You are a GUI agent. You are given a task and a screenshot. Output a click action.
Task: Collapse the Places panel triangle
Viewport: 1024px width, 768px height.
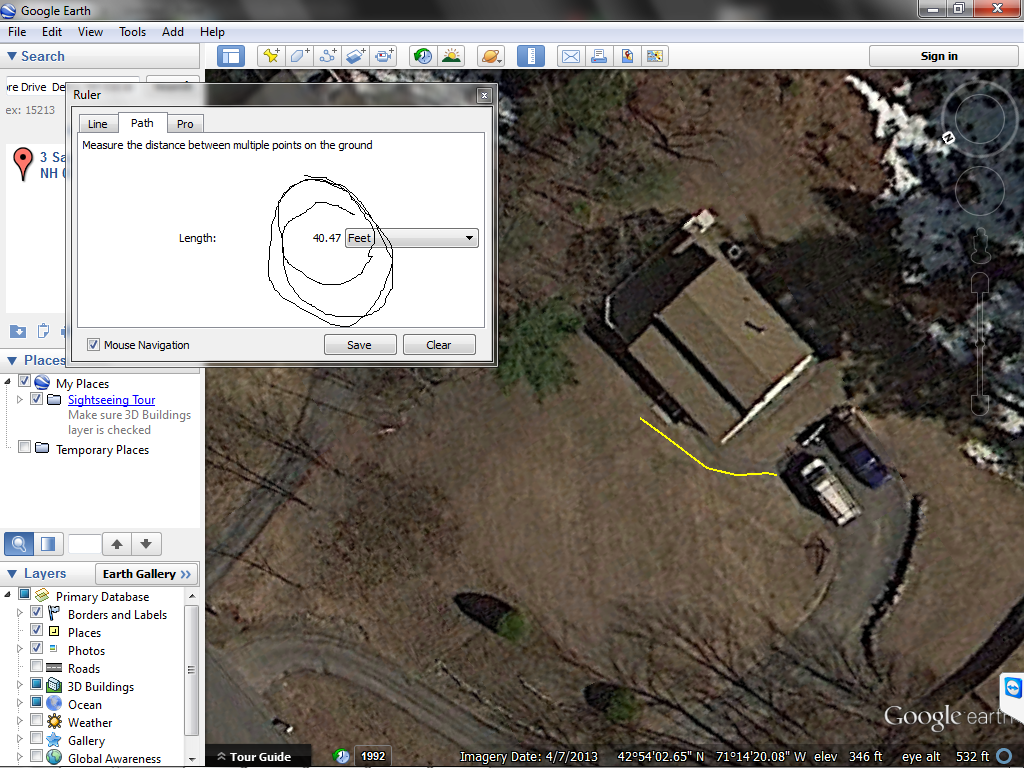[12, 360]
